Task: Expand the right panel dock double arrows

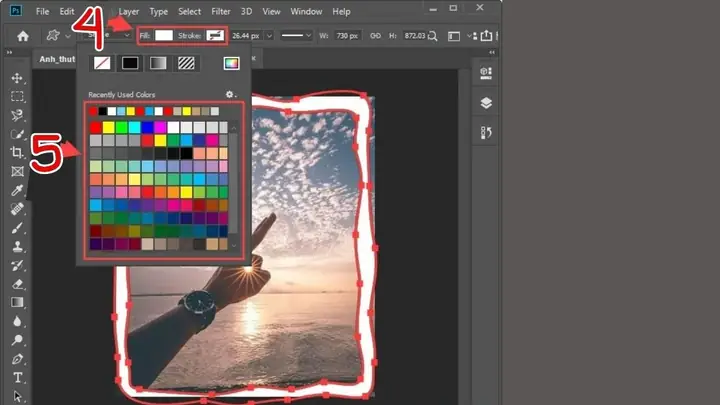Action: (492, 52)
